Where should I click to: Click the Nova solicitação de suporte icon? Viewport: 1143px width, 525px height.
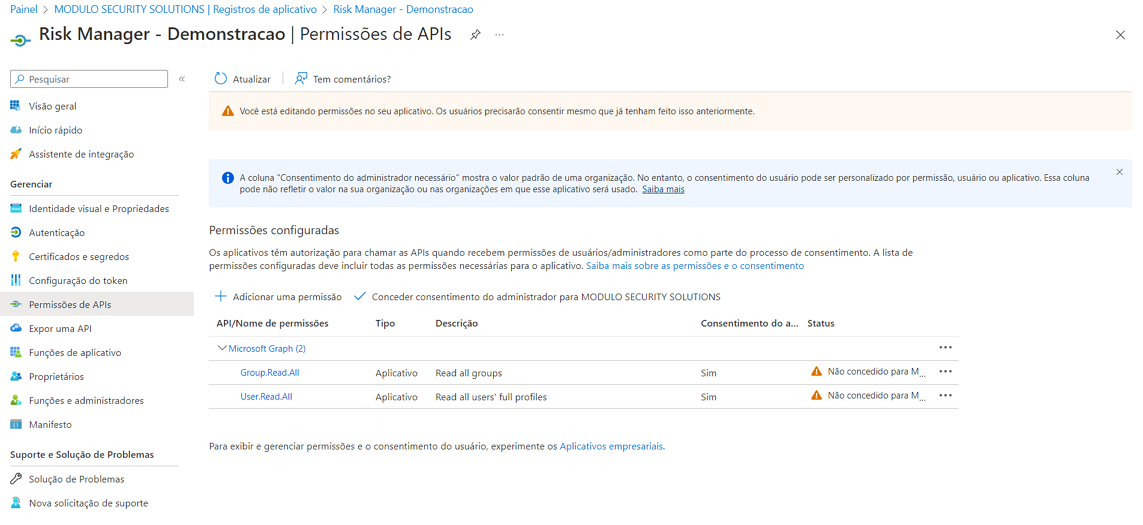16,503
